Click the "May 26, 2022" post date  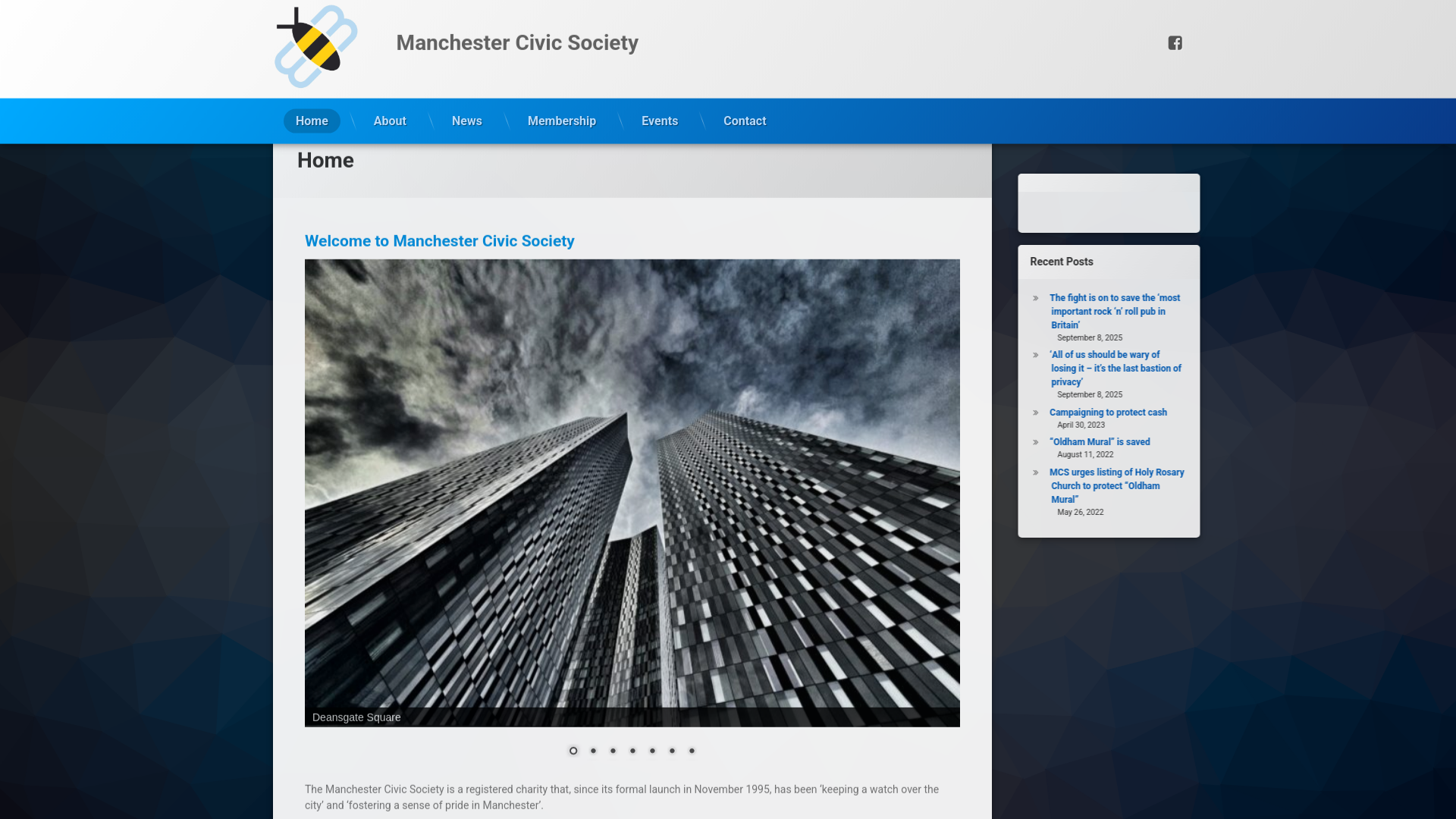1081,513
